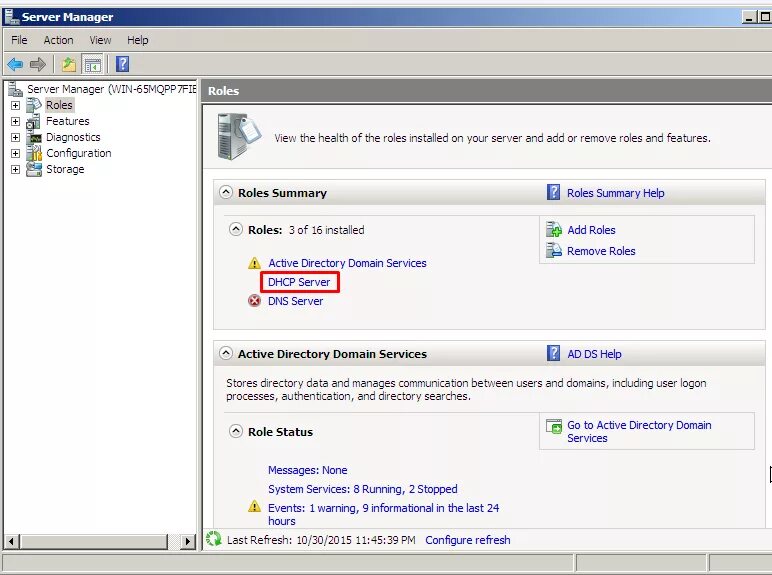Open the Roles Summary Help link
772x575 pixels.
pos(615,193)
